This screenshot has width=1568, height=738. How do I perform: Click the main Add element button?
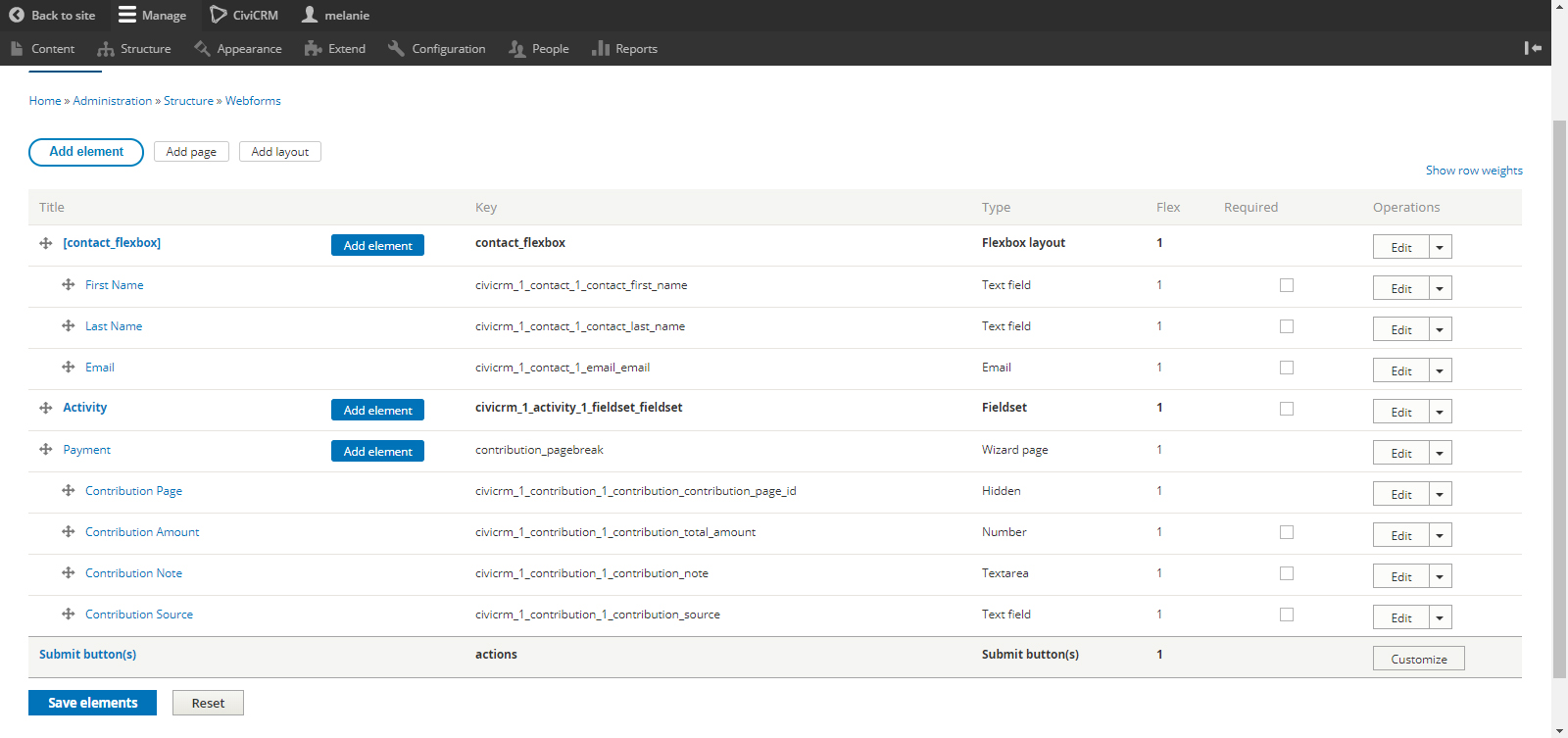click(x=86, y=152)
